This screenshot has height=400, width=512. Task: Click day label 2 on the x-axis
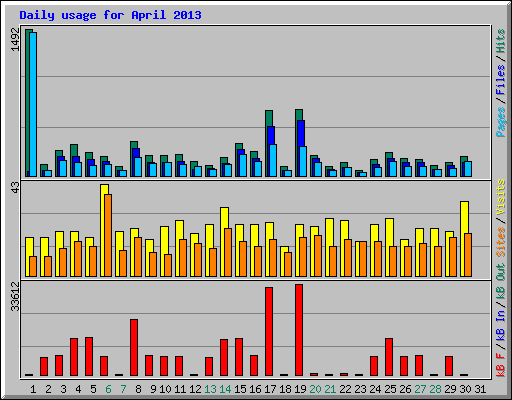pyautogui.click(x=48, y=389)
